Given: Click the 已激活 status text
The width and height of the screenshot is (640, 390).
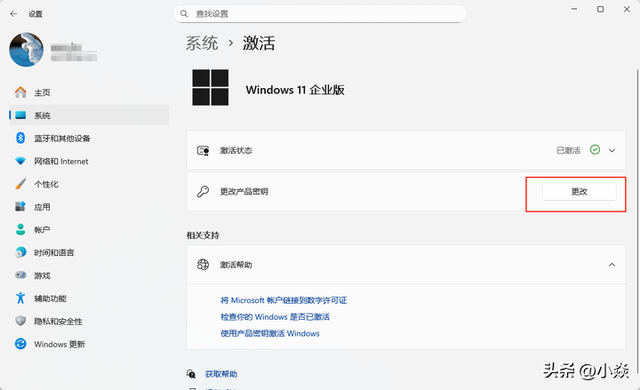Looking at the screenshot, I should pyautogui.click(x=568, y=151).
